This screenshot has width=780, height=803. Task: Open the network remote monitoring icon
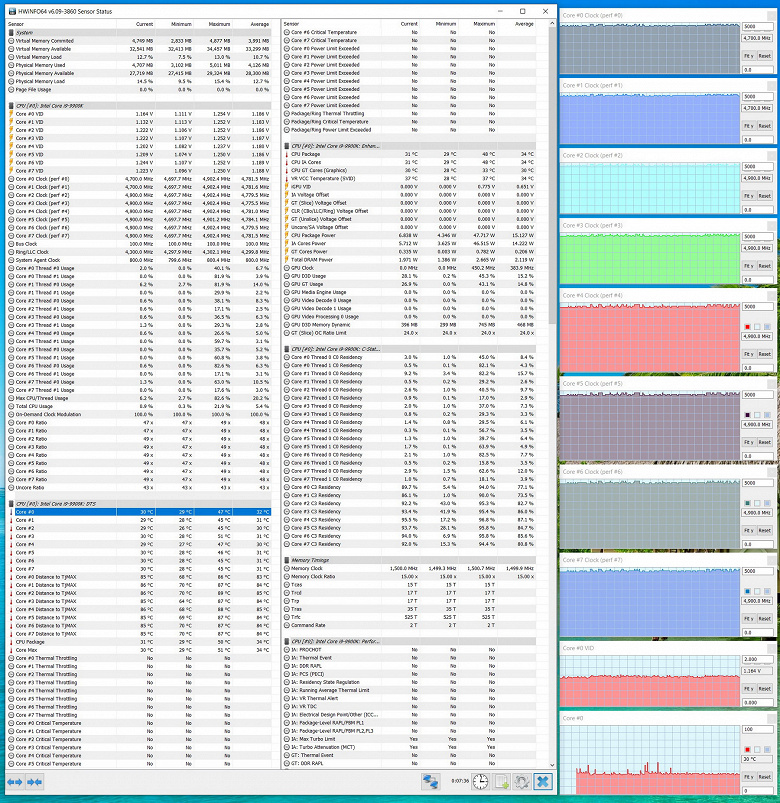pyautogui.click(x=430, y=781)
